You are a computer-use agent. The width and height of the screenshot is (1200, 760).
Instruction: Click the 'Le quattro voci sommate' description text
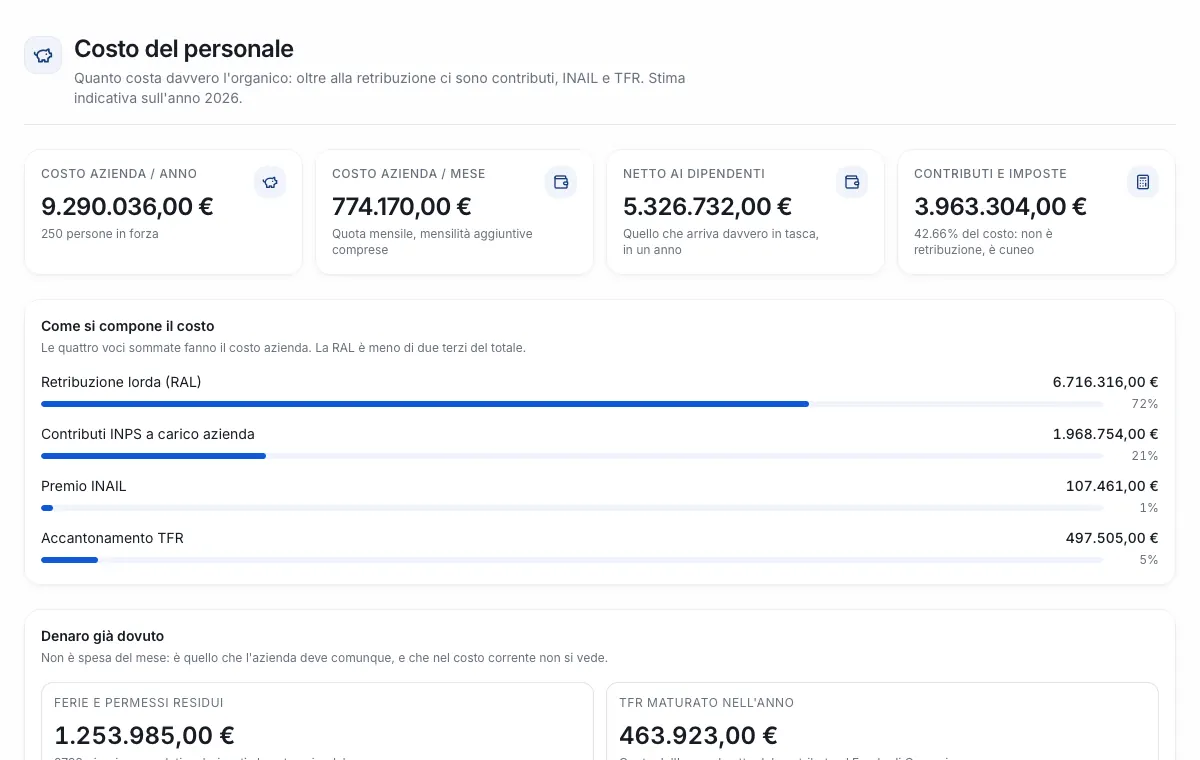(x=283, y=348)
